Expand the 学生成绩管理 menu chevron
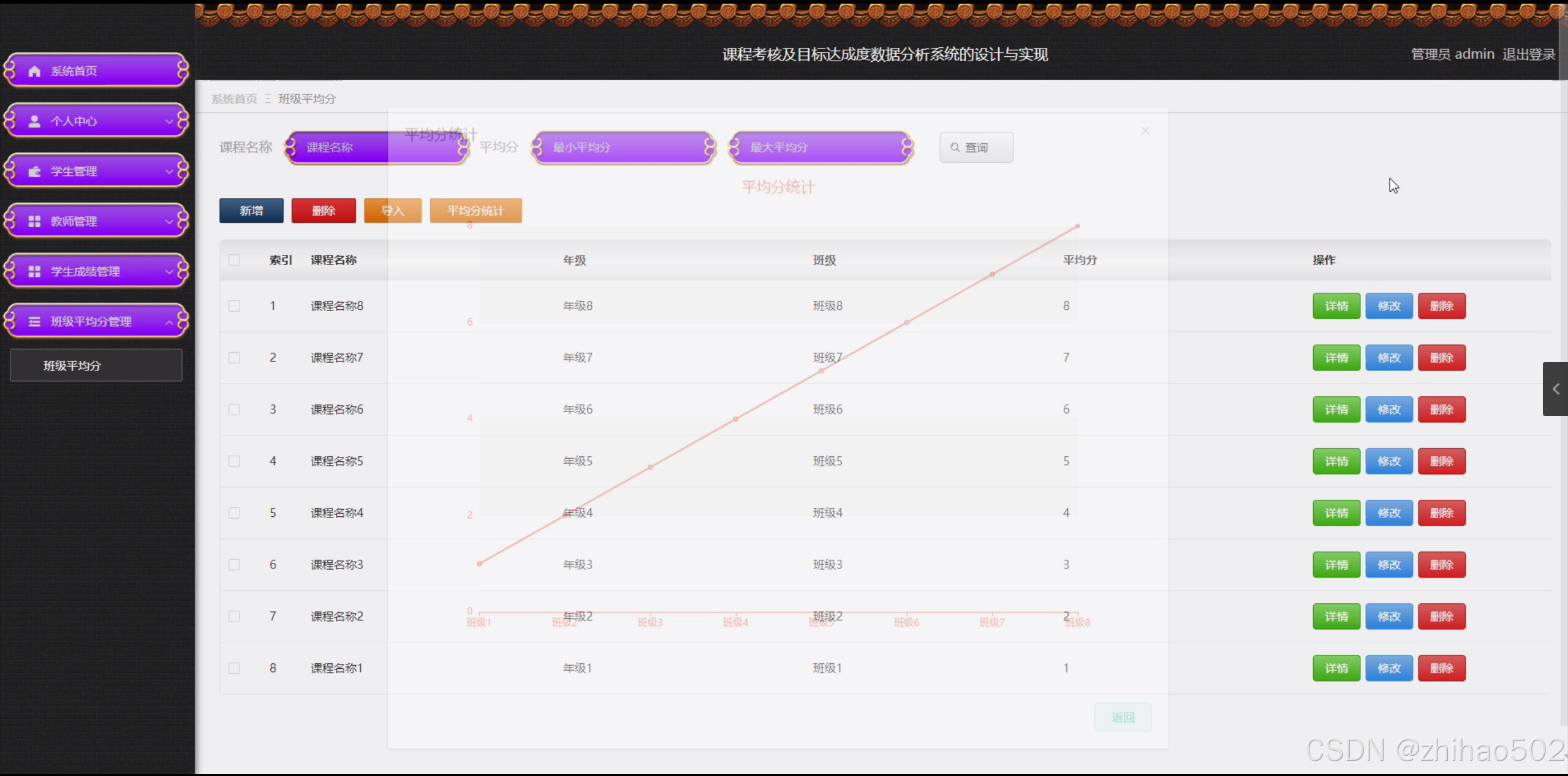Screen dimensions: 1568x776 (169, 271)
